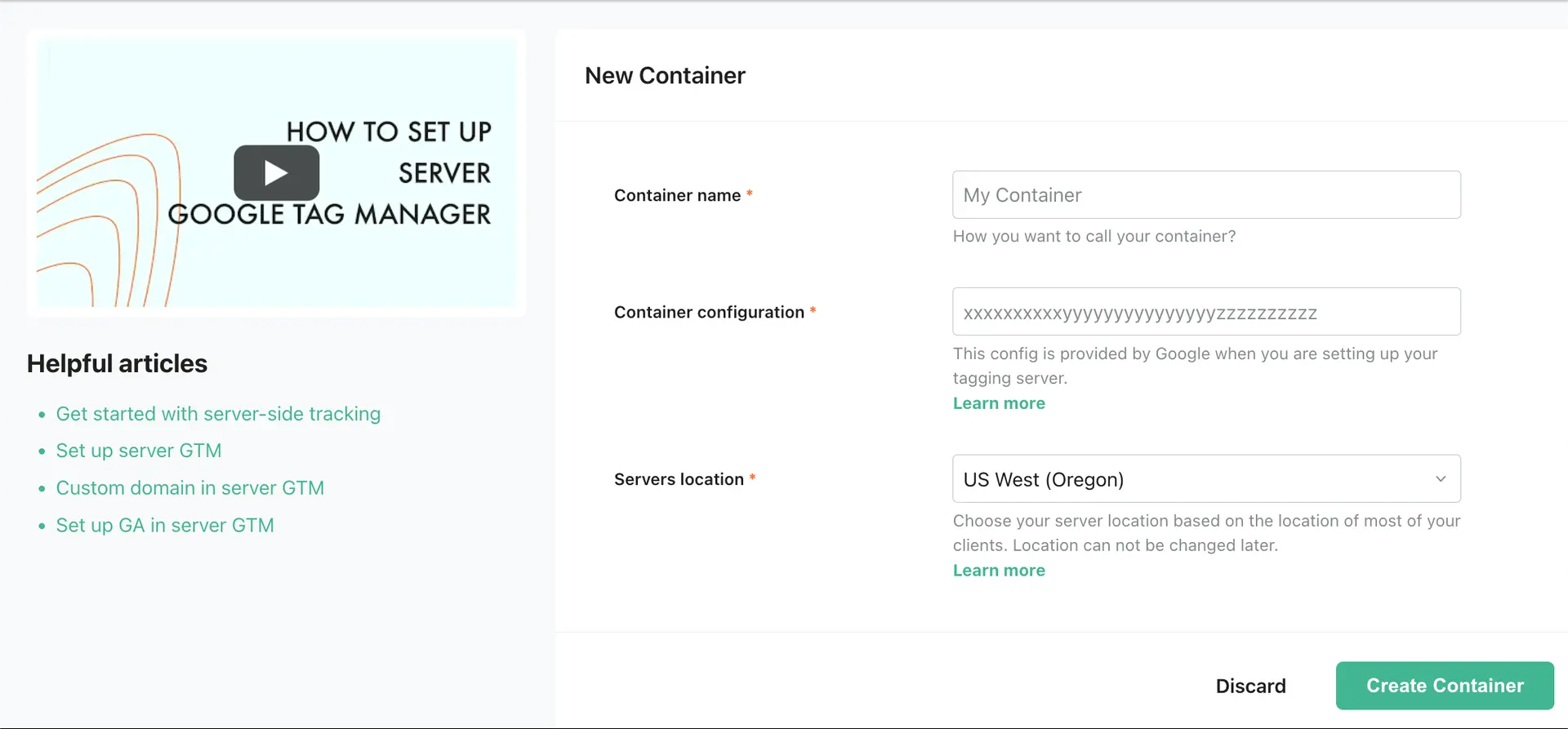
Task: Open the Servers location dropdown
Action: [x=1206, y=479]
